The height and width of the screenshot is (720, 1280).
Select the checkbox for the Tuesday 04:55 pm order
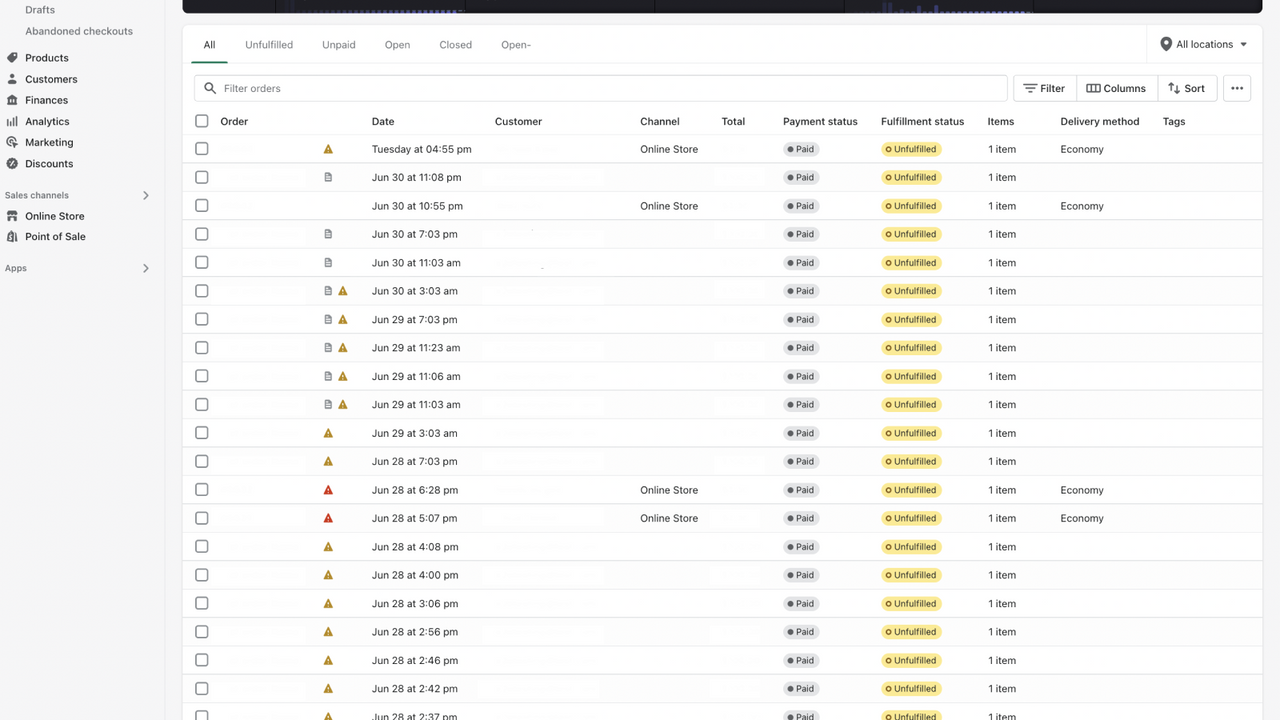[x=201, y=148]
